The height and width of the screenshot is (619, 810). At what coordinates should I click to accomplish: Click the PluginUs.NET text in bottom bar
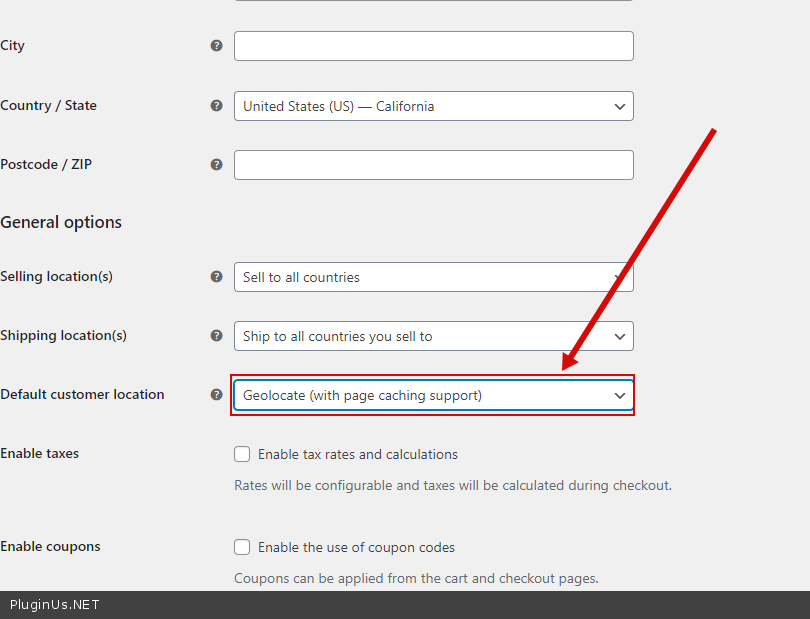click(55, 605)
